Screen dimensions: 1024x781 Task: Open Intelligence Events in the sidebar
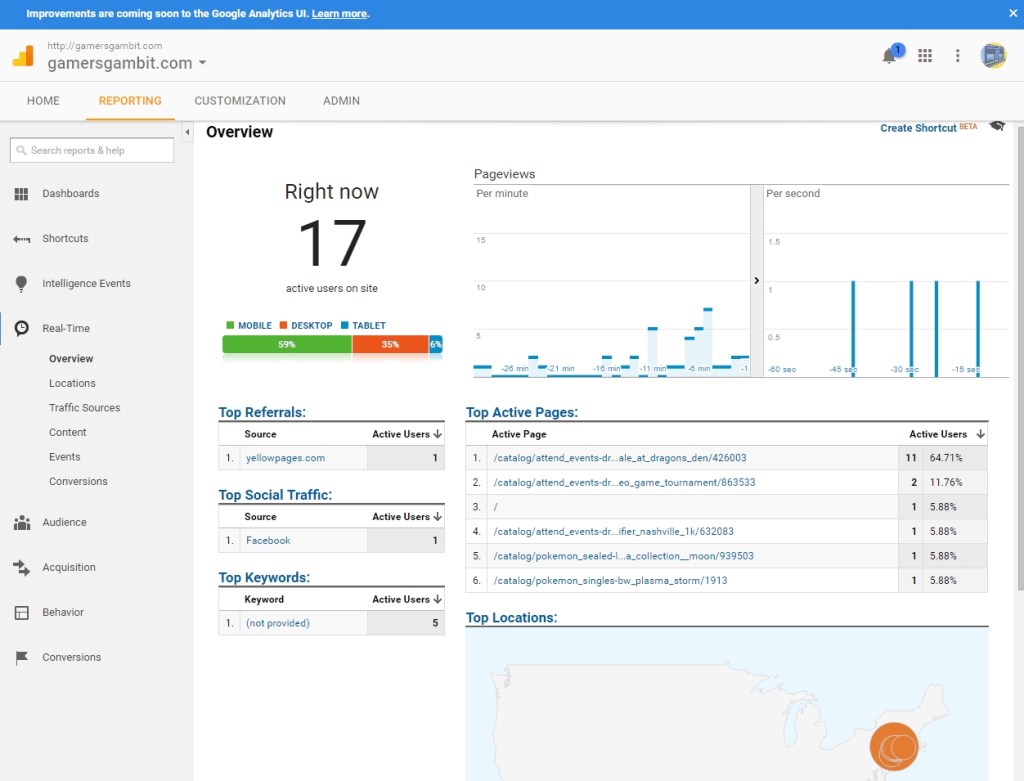point(21,283)
